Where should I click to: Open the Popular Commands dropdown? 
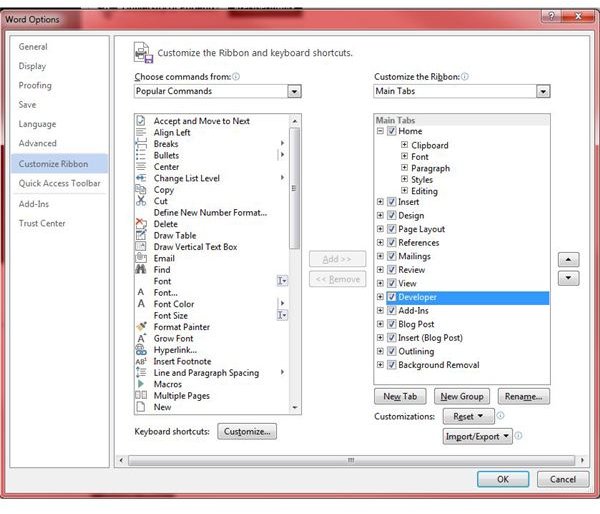(x=294, y=91)
